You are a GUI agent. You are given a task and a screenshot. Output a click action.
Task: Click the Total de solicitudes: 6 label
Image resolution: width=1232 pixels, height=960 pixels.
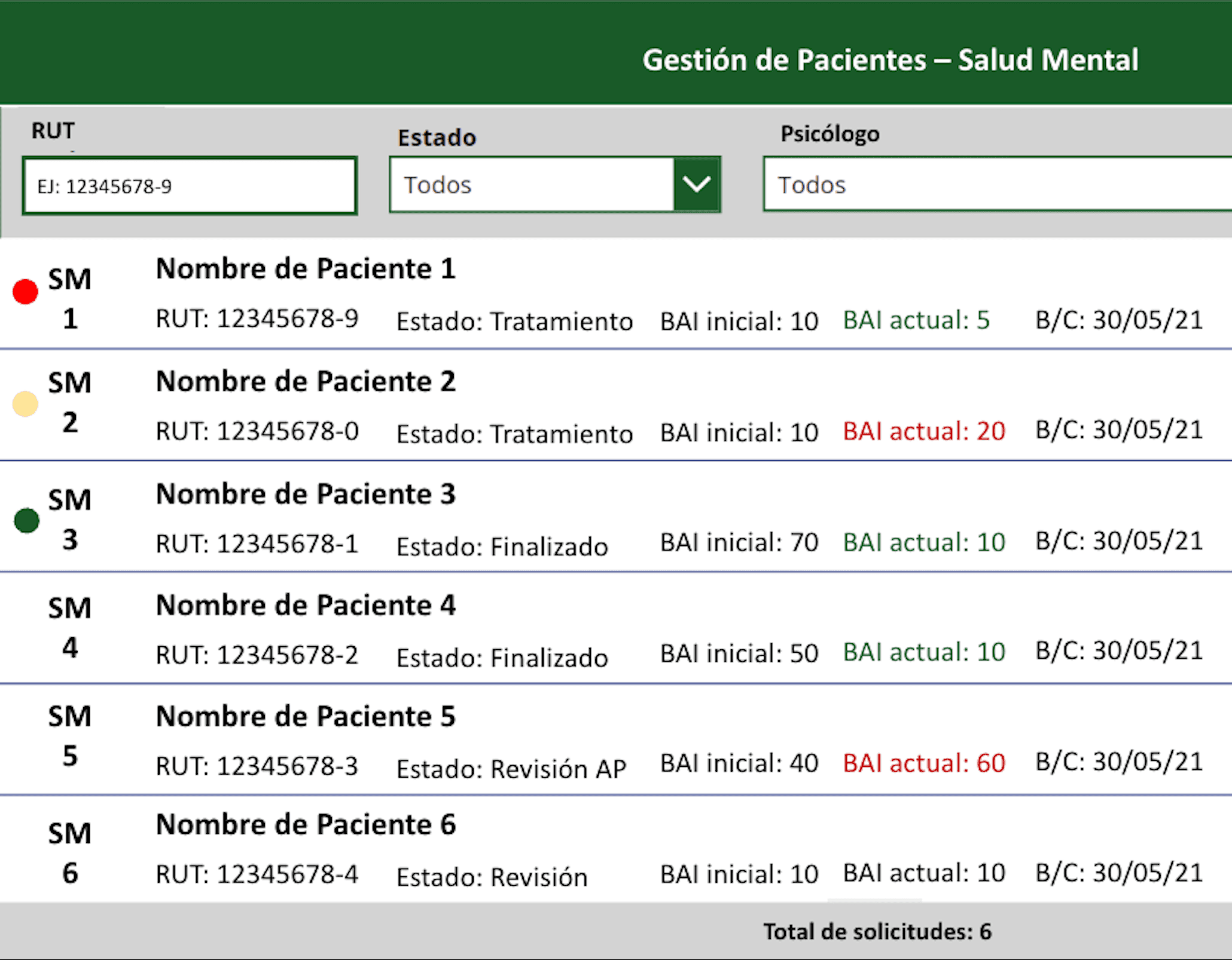click(x=877, y=932)
